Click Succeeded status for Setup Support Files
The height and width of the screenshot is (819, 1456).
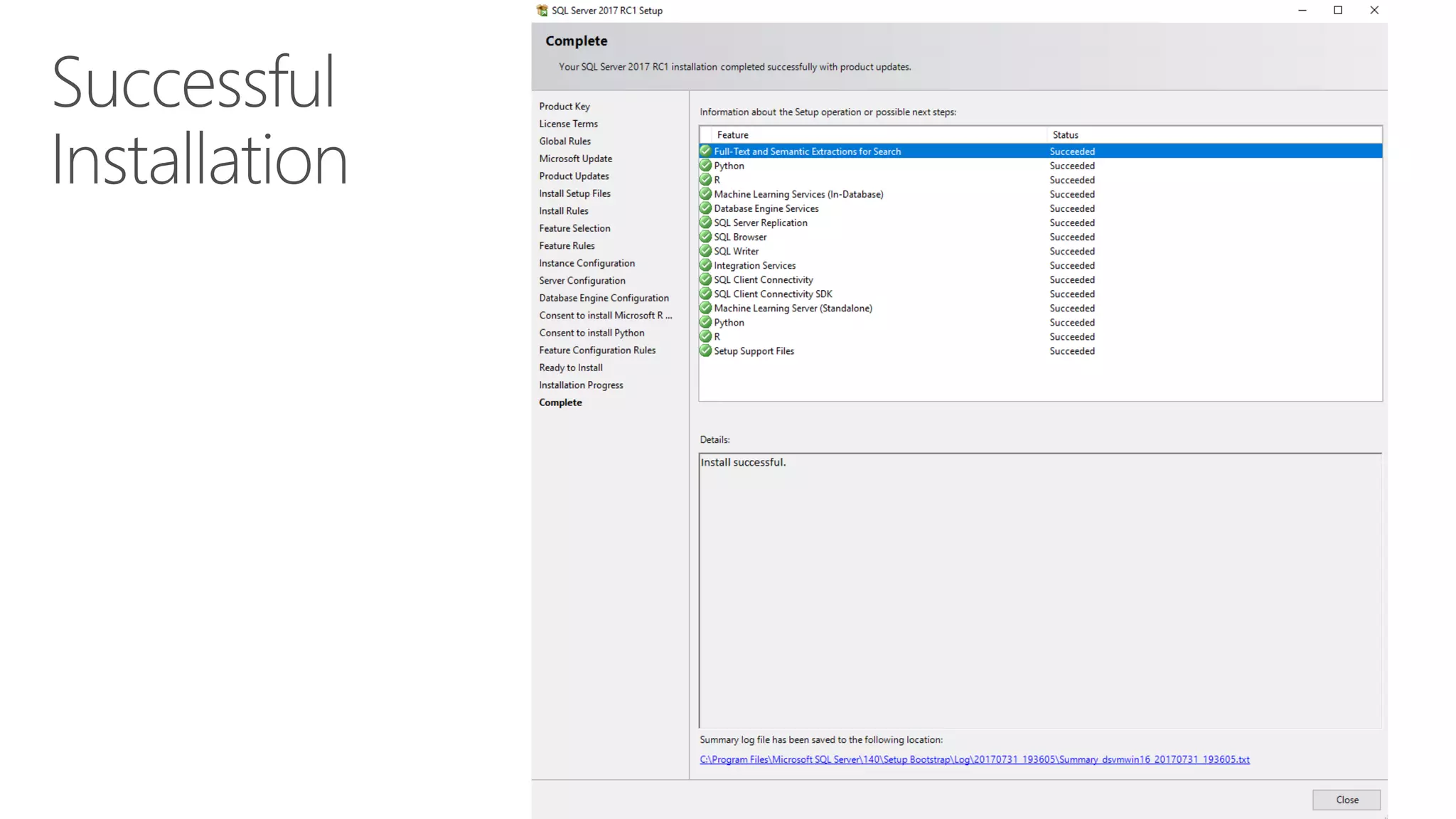point(1072,350)
